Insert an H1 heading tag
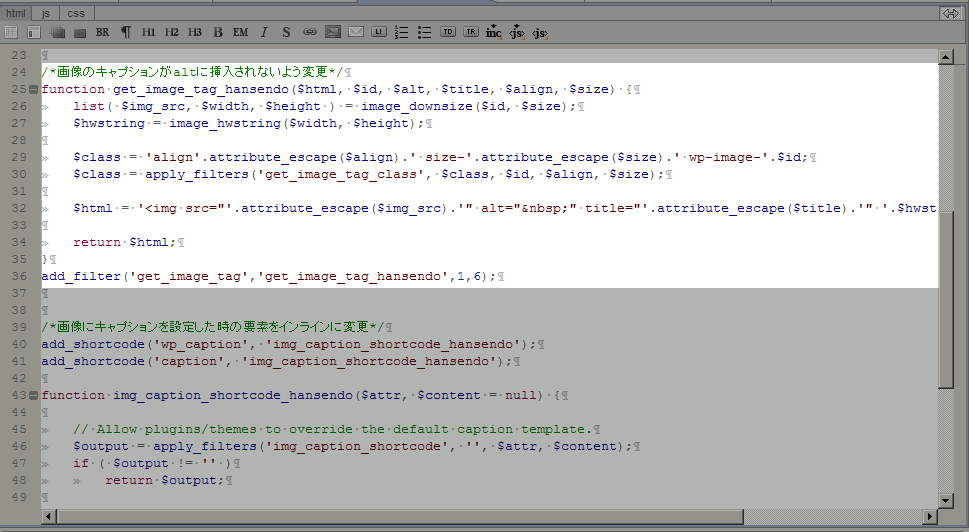The height and width of the screenshot is (532, 969). pyautogui.click(x=148, y=32)
